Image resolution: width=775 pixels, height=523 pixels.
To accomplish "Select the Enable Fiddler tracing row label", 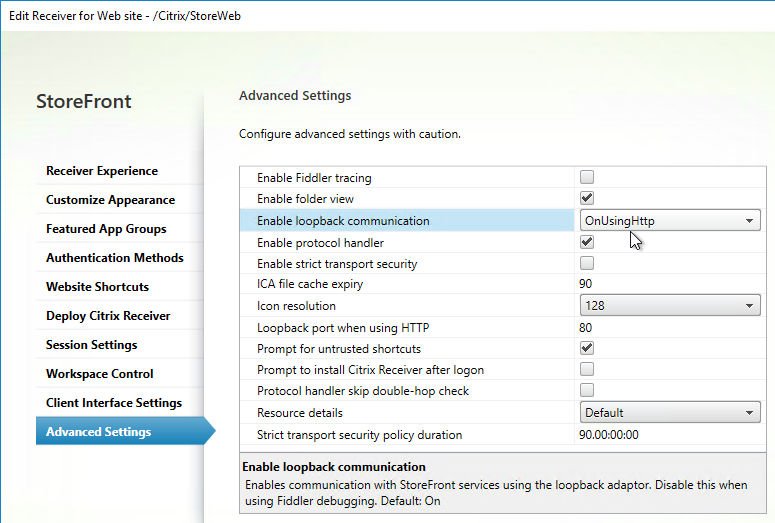I will click(x=314, y=178).
